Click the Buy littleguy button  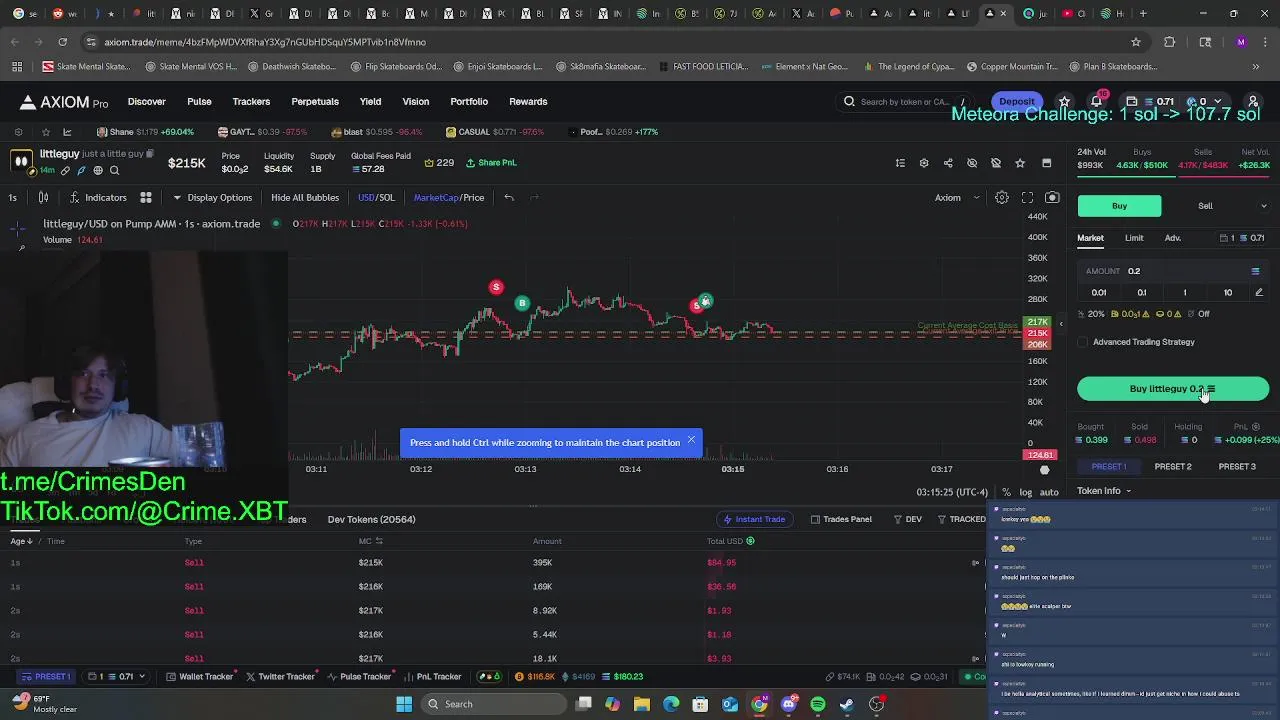(1173, 389)
